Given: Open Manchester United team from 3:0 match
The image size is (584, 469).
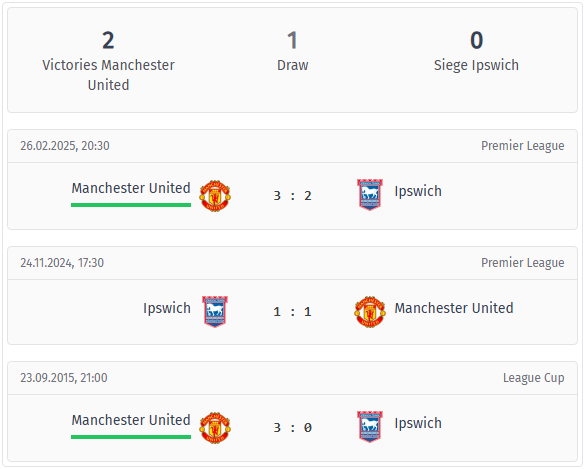Looking at the screenshot, I should point(131,420).
